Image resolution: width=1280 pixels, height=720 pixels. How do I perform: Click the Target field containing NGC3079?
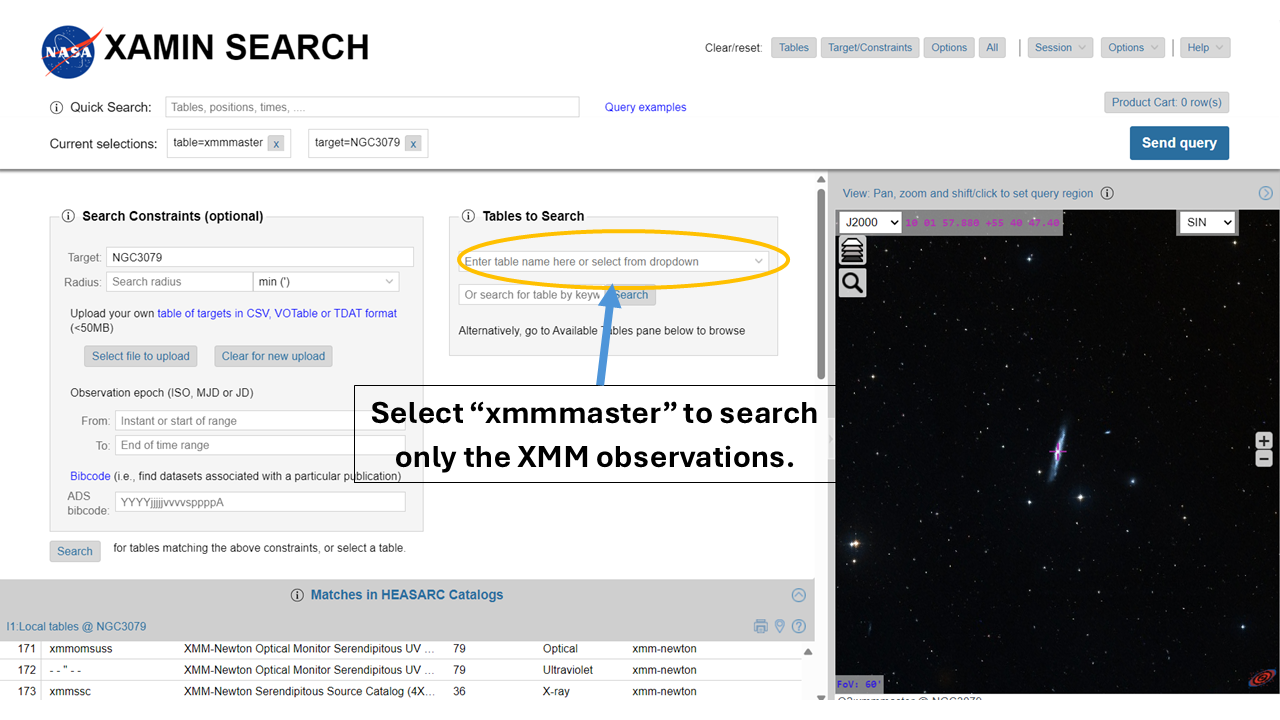(x=260, y=257)
